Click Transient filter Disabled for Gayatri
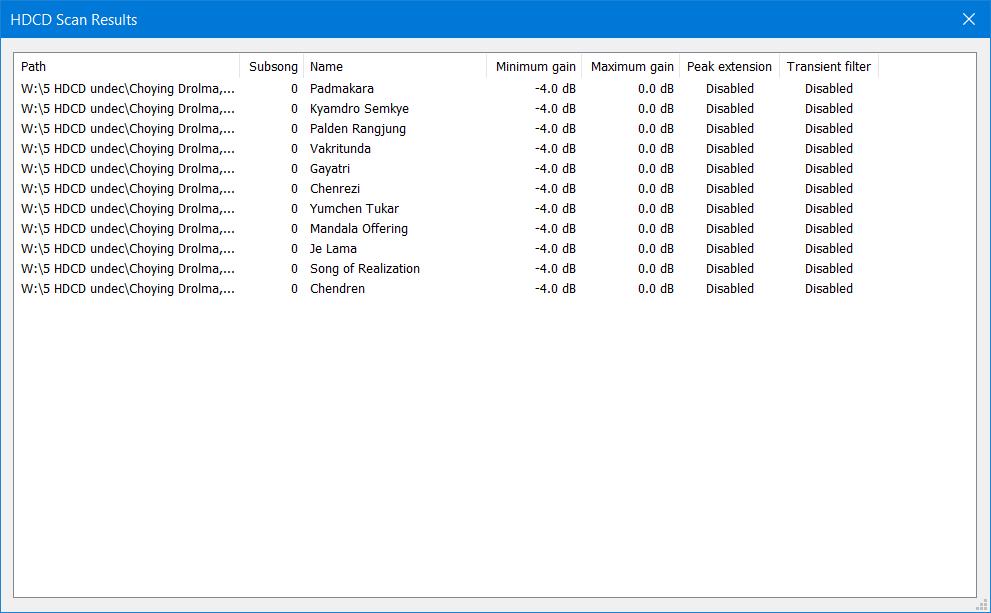 click(829, 169)
